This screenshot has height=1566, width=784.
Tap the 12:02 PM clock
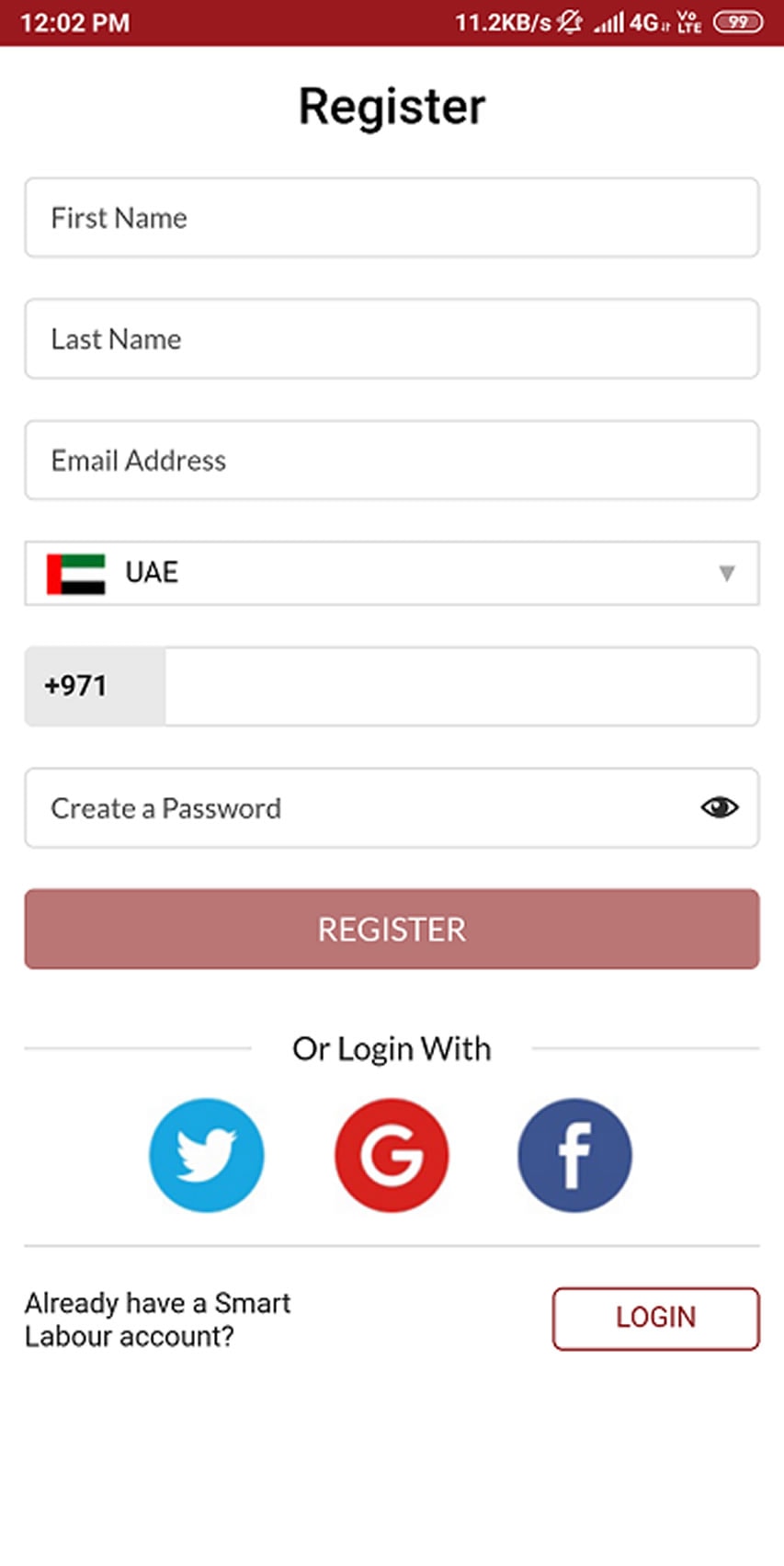75,22
